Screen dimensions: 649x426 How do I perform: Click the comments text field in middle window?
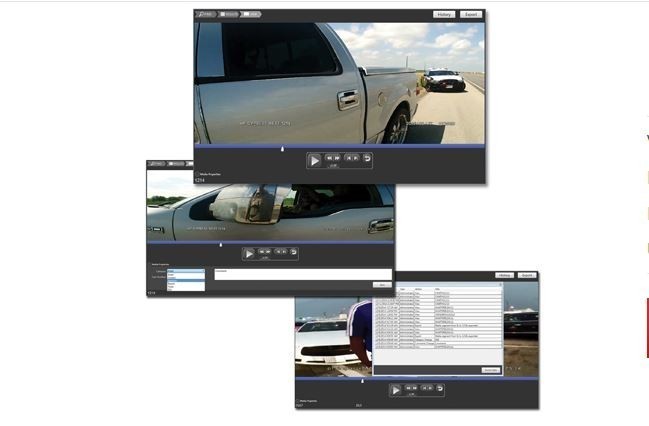(303, 274)
